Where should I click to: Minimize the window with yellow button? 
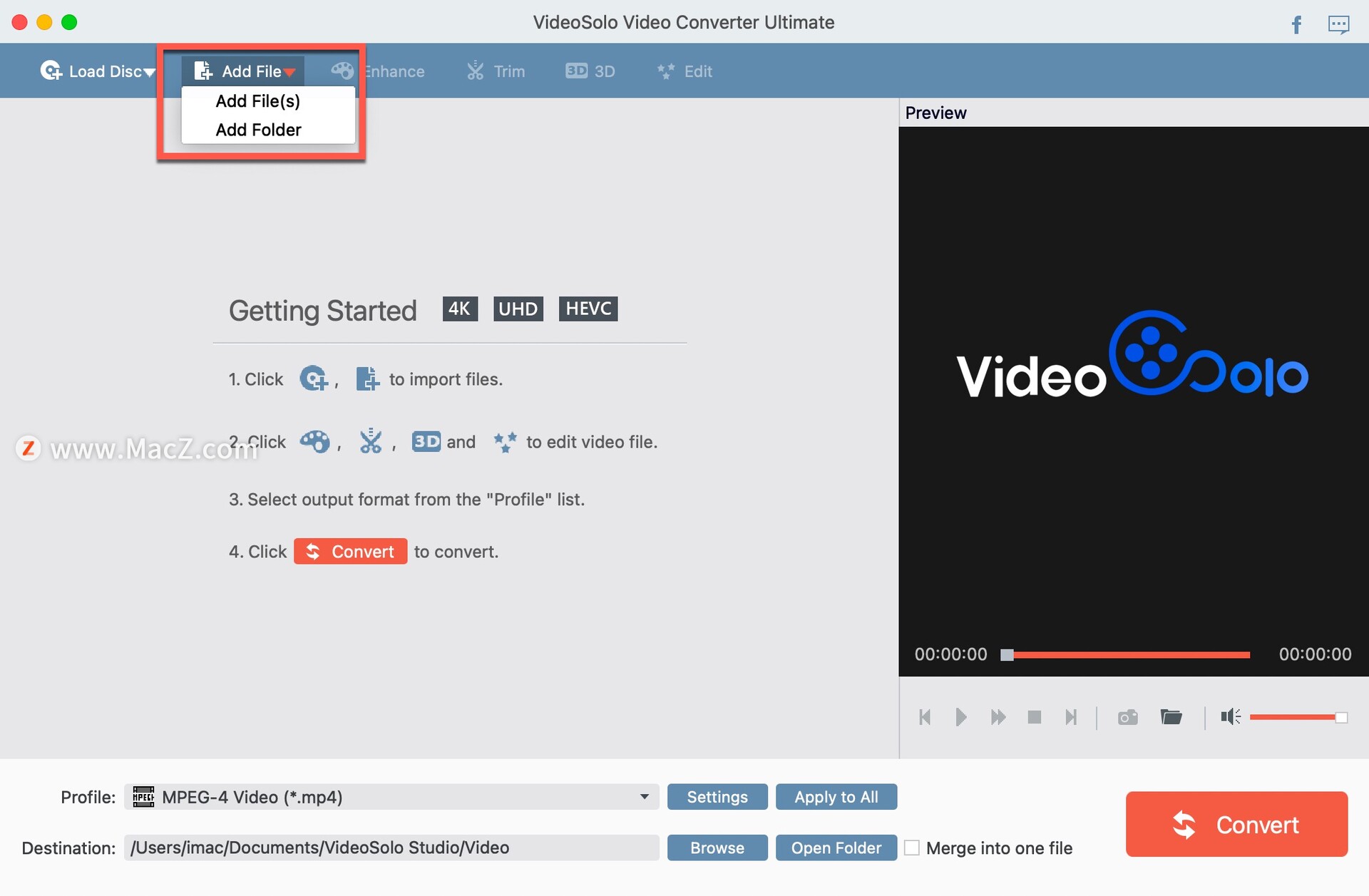click(44, 22)
